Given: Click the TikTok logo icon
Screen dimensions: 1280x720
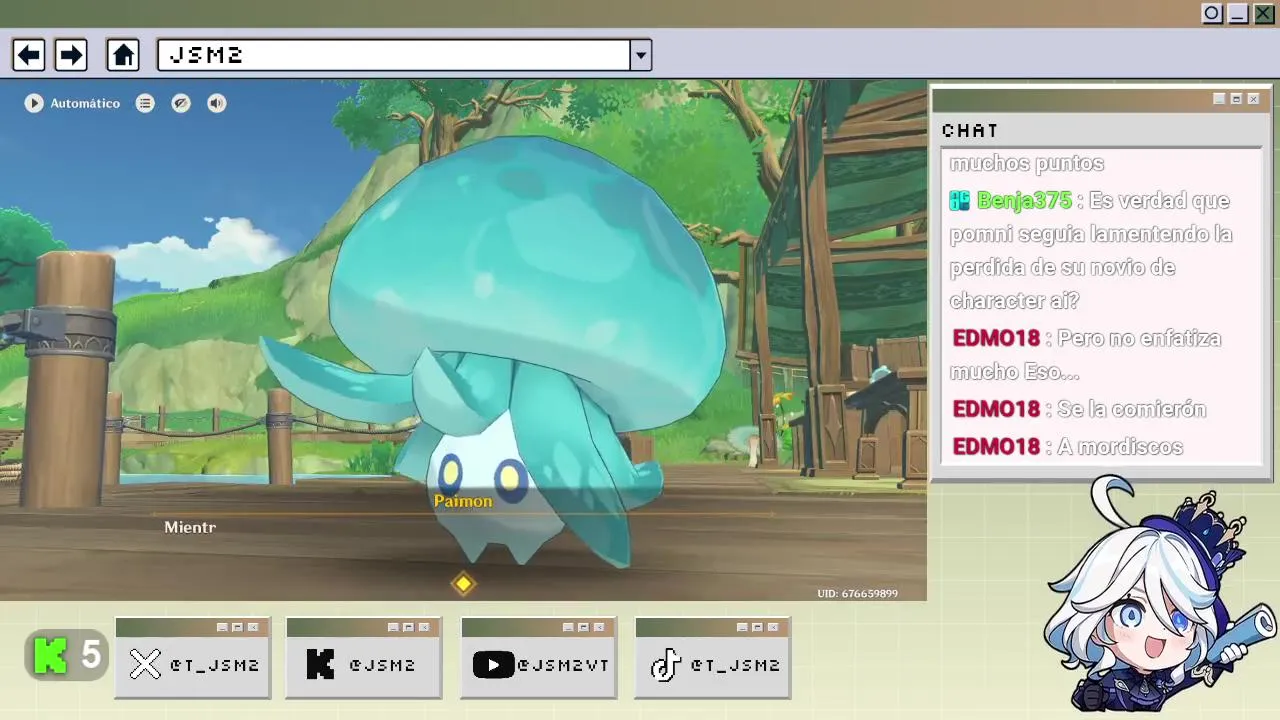Looking at the screenshot, I should (665, 665).
